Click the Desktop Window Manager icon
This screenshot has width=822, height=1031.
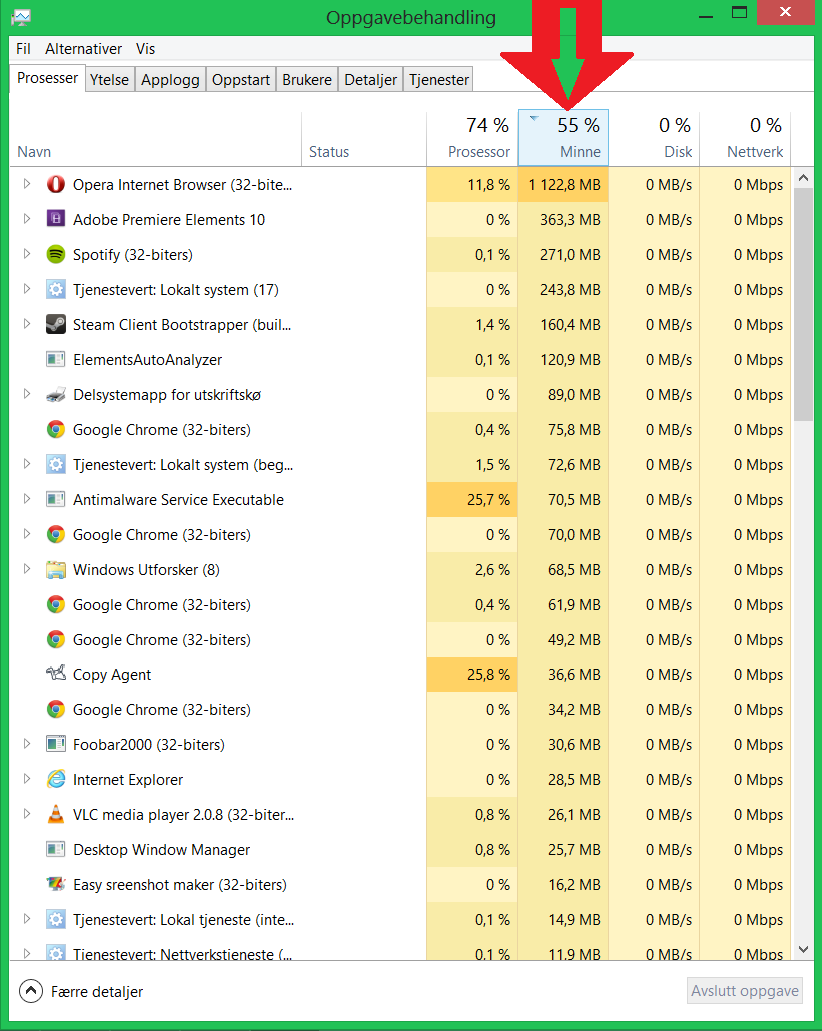tap(56, 850)
